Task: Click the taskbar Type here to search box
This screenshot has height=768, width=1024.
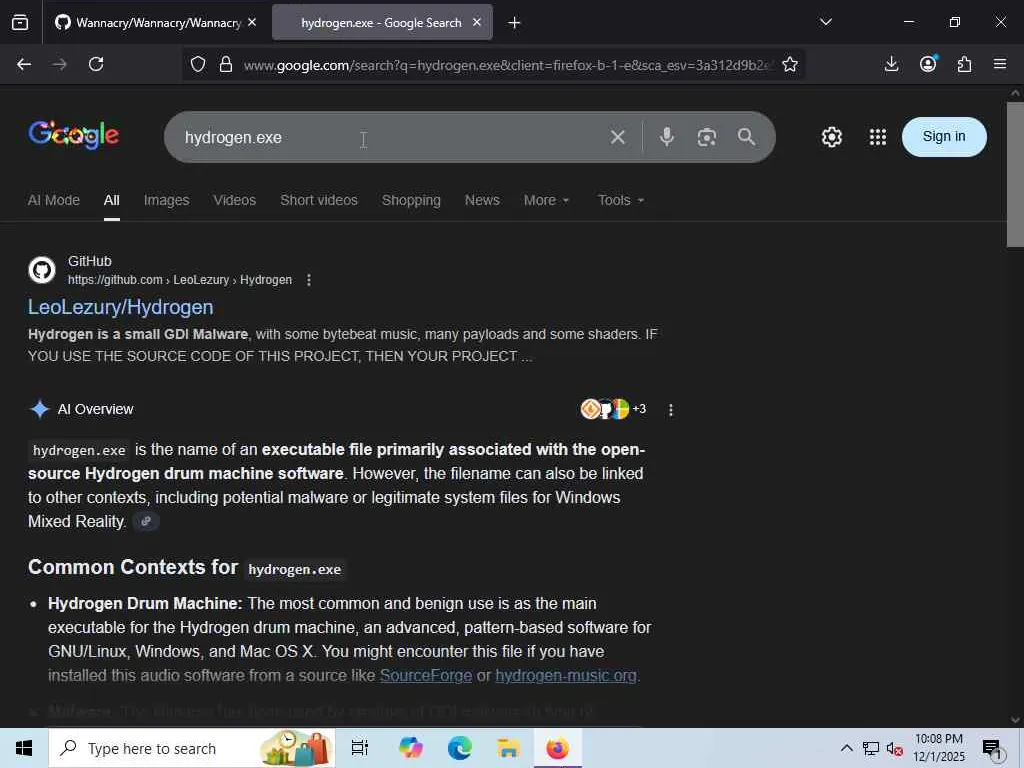Action: tap(192, 748)
